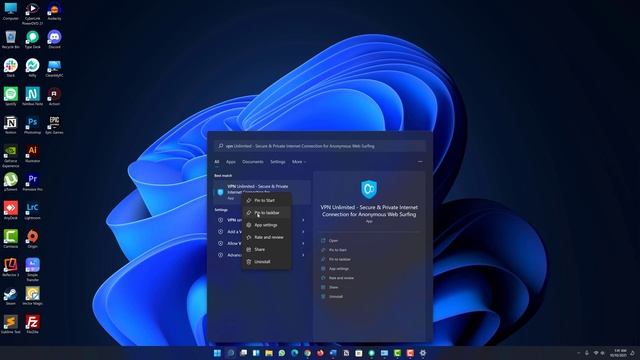This screenshot has width=640, height=360.
Task: Open the Camtasia desktop icon
Action: [x=11, y=239]
